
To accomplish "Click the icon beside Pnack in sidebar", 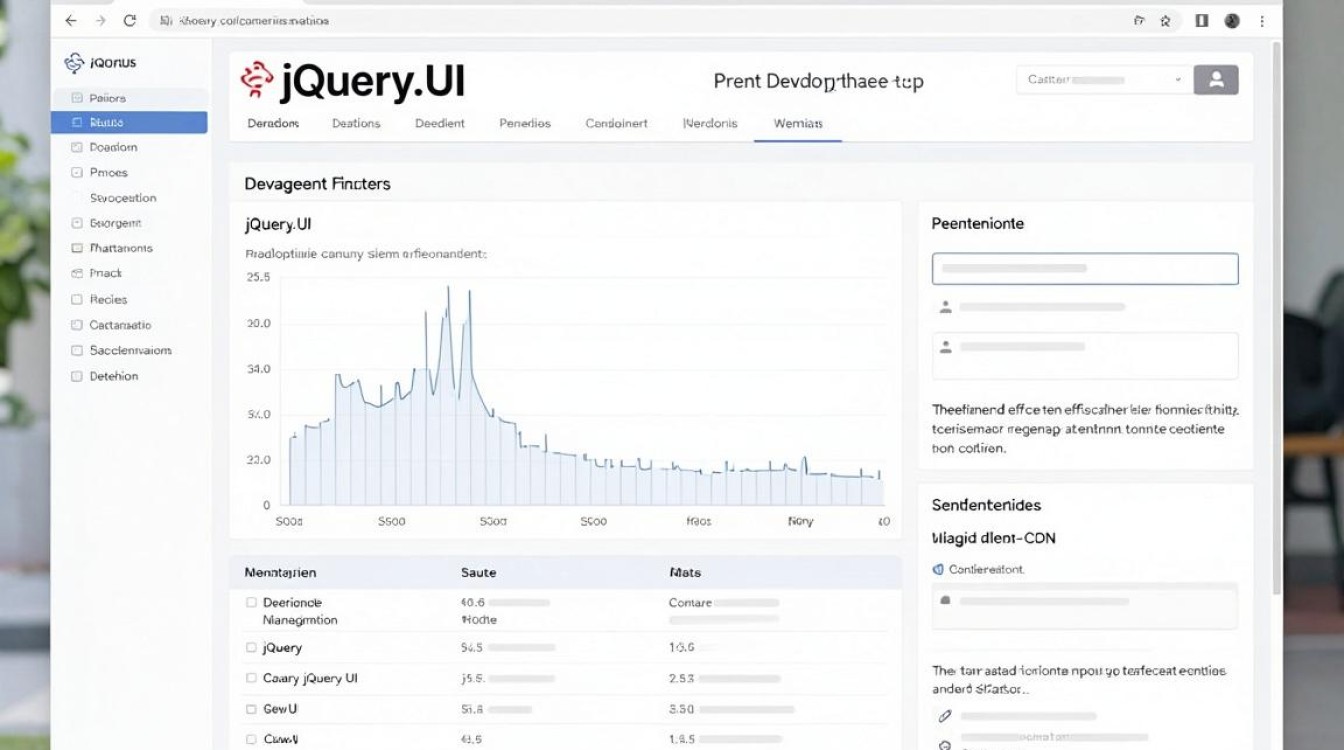I will 77,273.
